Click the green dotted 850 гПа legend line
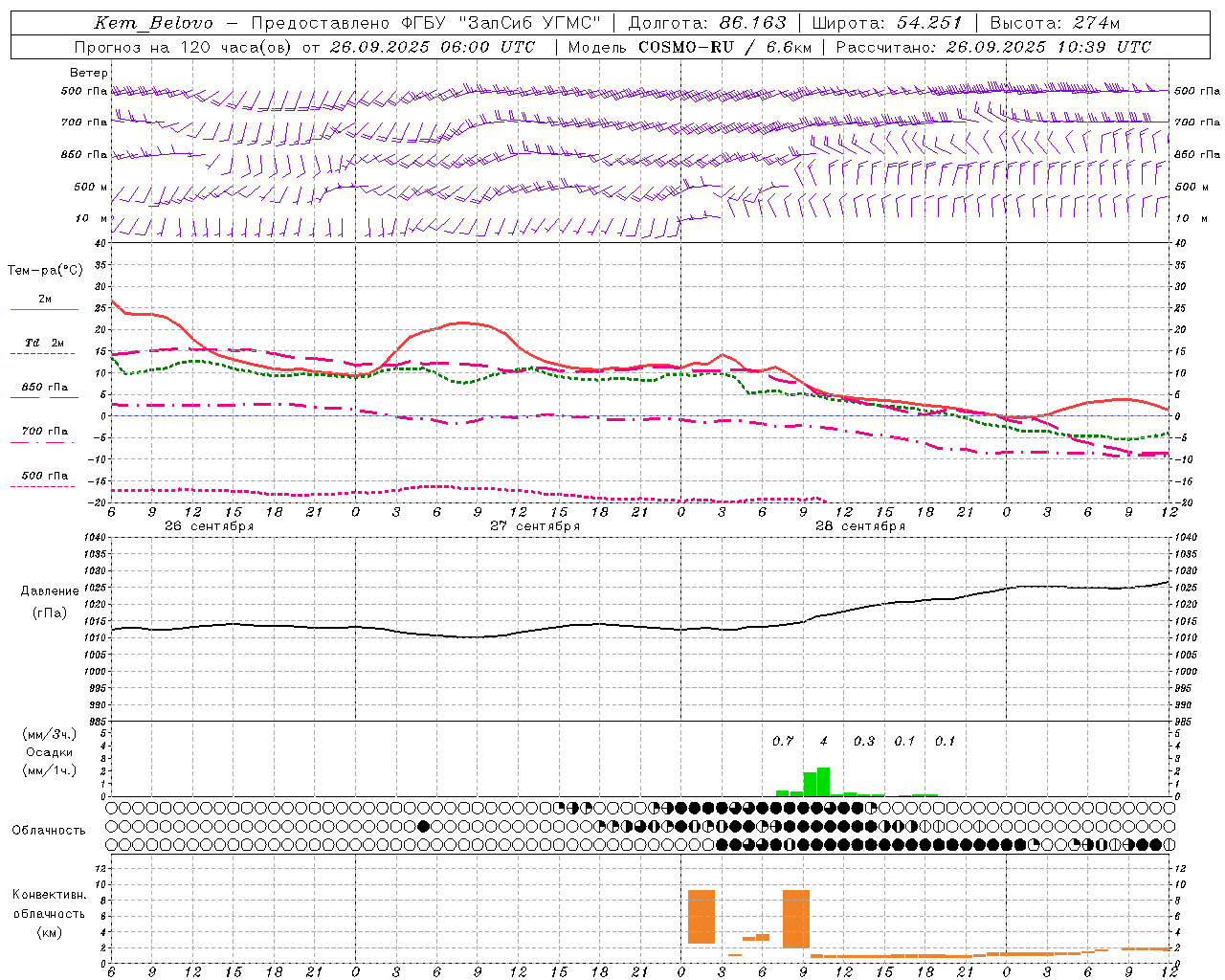 (x=42, y=397)
